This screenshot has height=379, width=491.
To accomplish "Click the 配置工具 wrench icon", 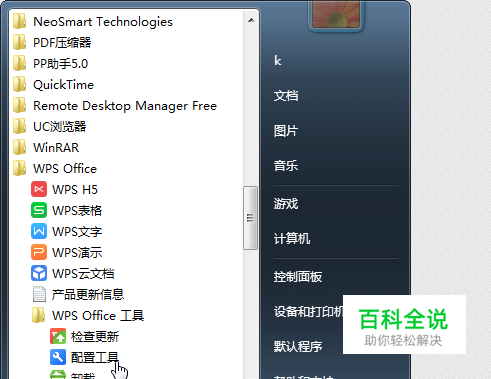I will [58, 357].
